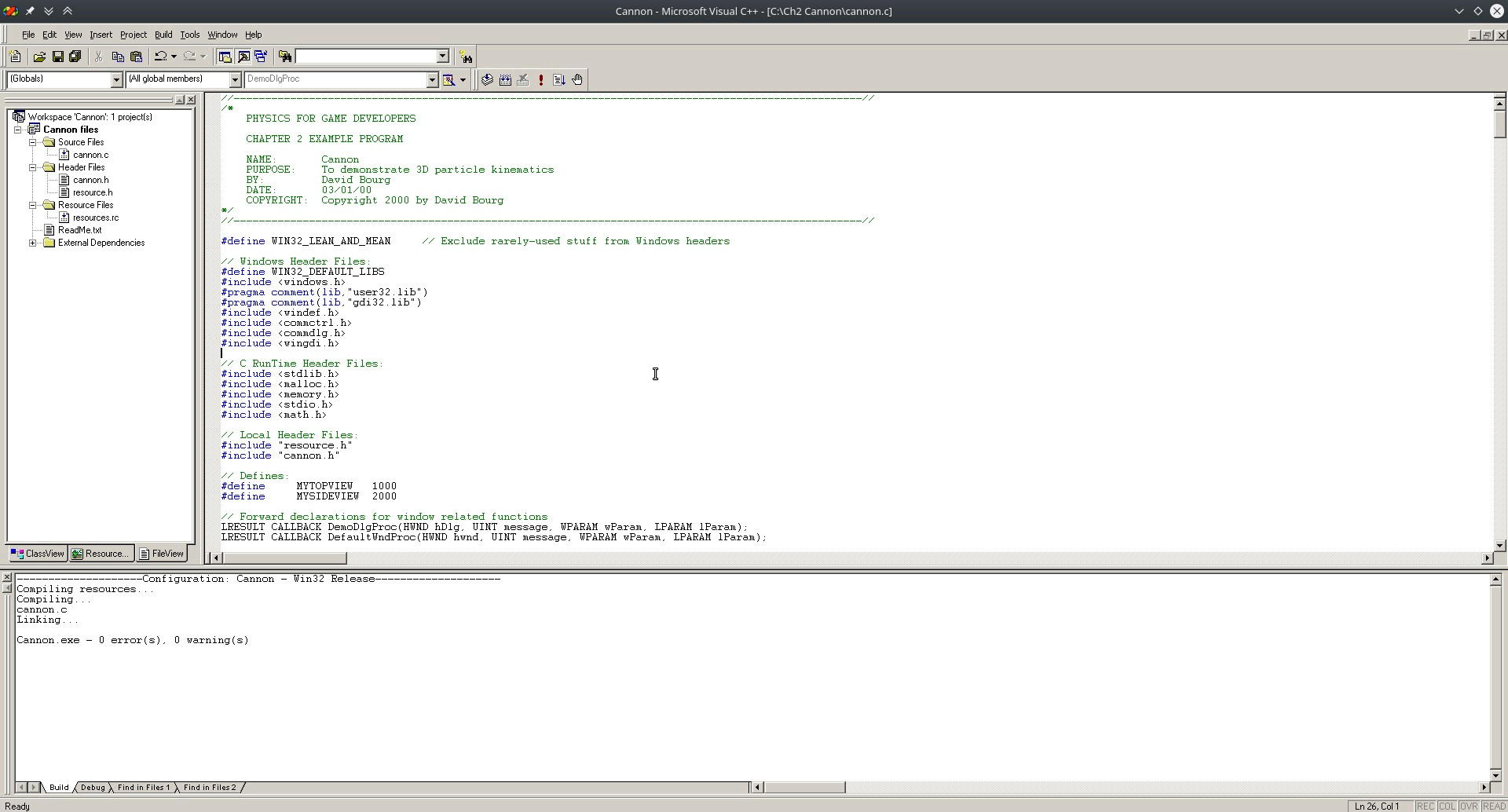1508x812 pixels.
Task: Click the OVR overtype status indicator
Action: 1469,807
